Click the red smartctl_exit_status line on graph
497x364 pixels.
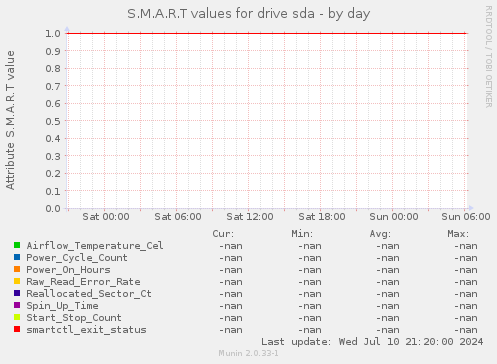pos(267,33)
